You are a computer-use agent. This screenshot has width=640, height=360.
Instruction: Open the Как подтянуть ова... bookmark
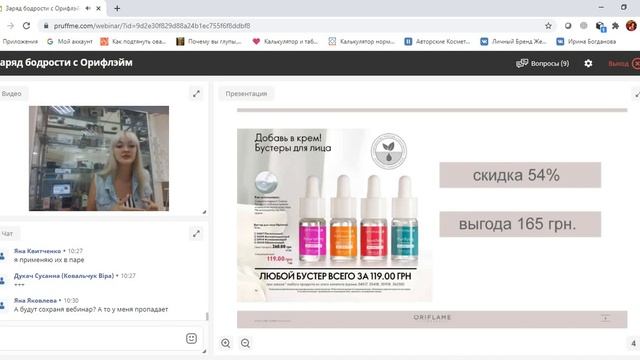(133, 42)
